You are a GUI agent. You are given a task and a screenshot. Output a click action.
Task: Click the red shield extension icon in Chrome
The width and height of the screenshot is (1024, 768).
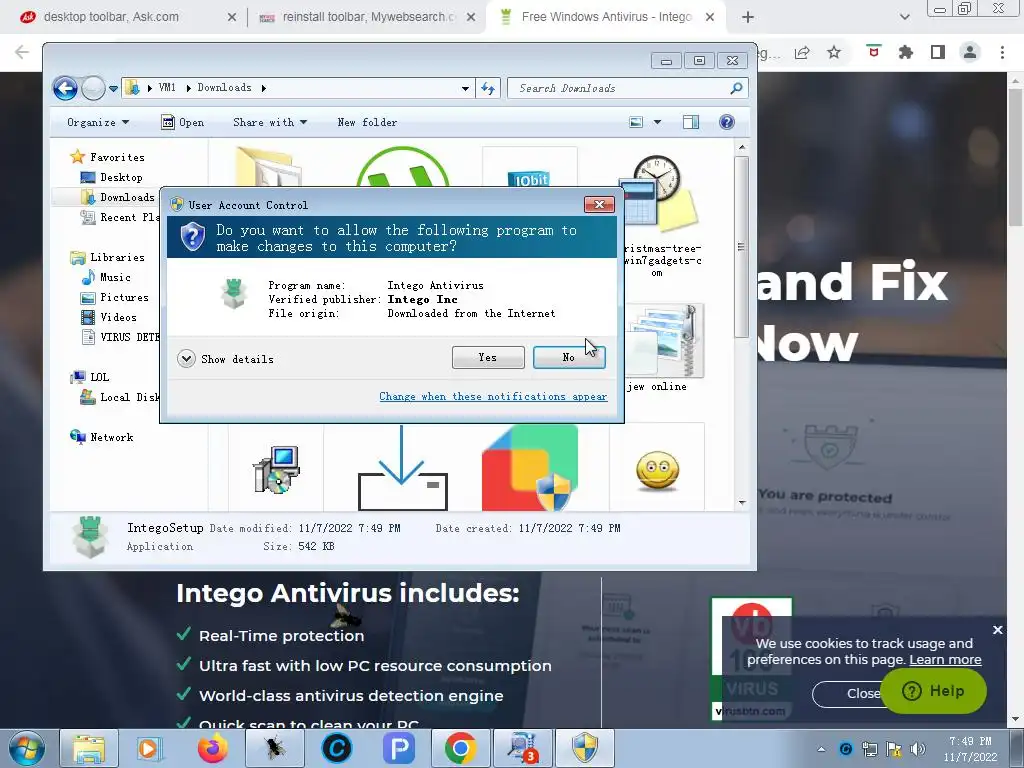(x=873, y=51)
